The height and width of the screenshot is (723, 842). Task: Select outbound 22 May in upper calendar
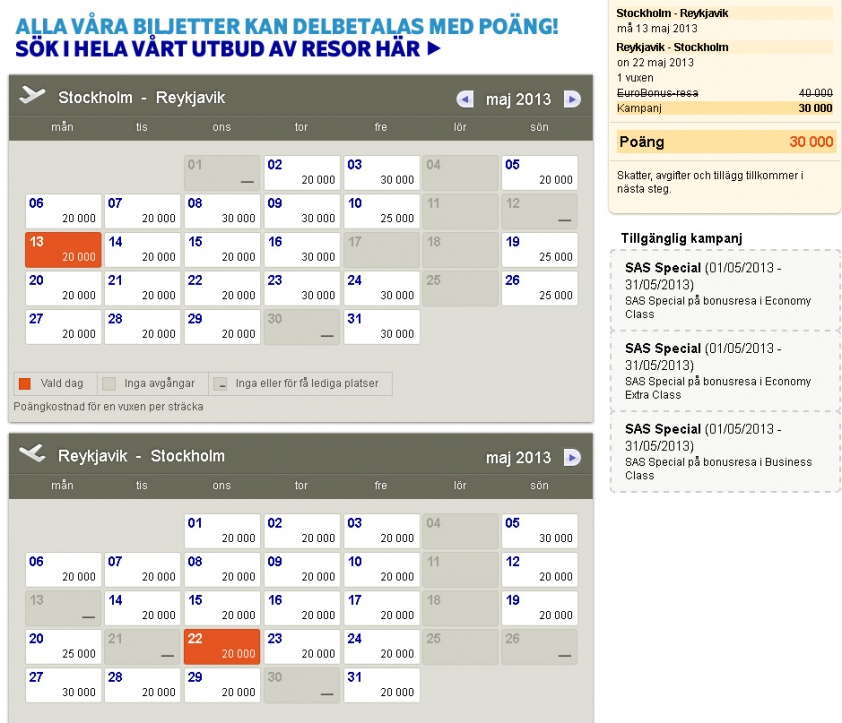tap(222, 288)
